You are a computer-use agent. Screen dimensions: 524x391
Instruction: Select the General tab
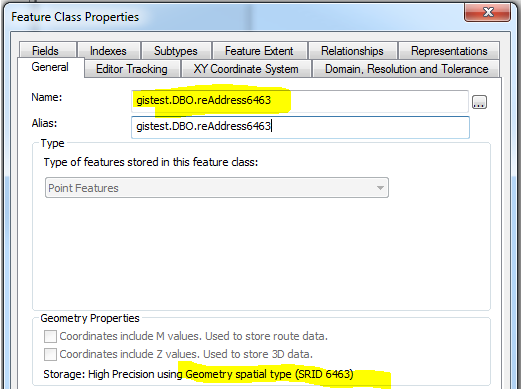click(x=50, y=67)
